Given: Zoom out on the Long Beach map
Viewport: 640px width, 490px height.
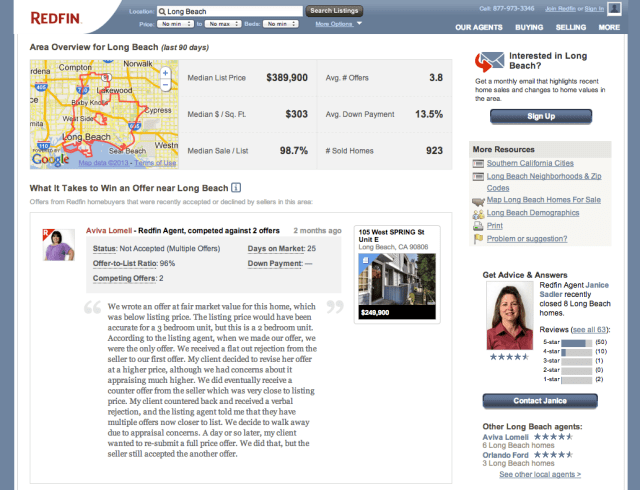Looking at the screenshot, I should click(165, 85).
